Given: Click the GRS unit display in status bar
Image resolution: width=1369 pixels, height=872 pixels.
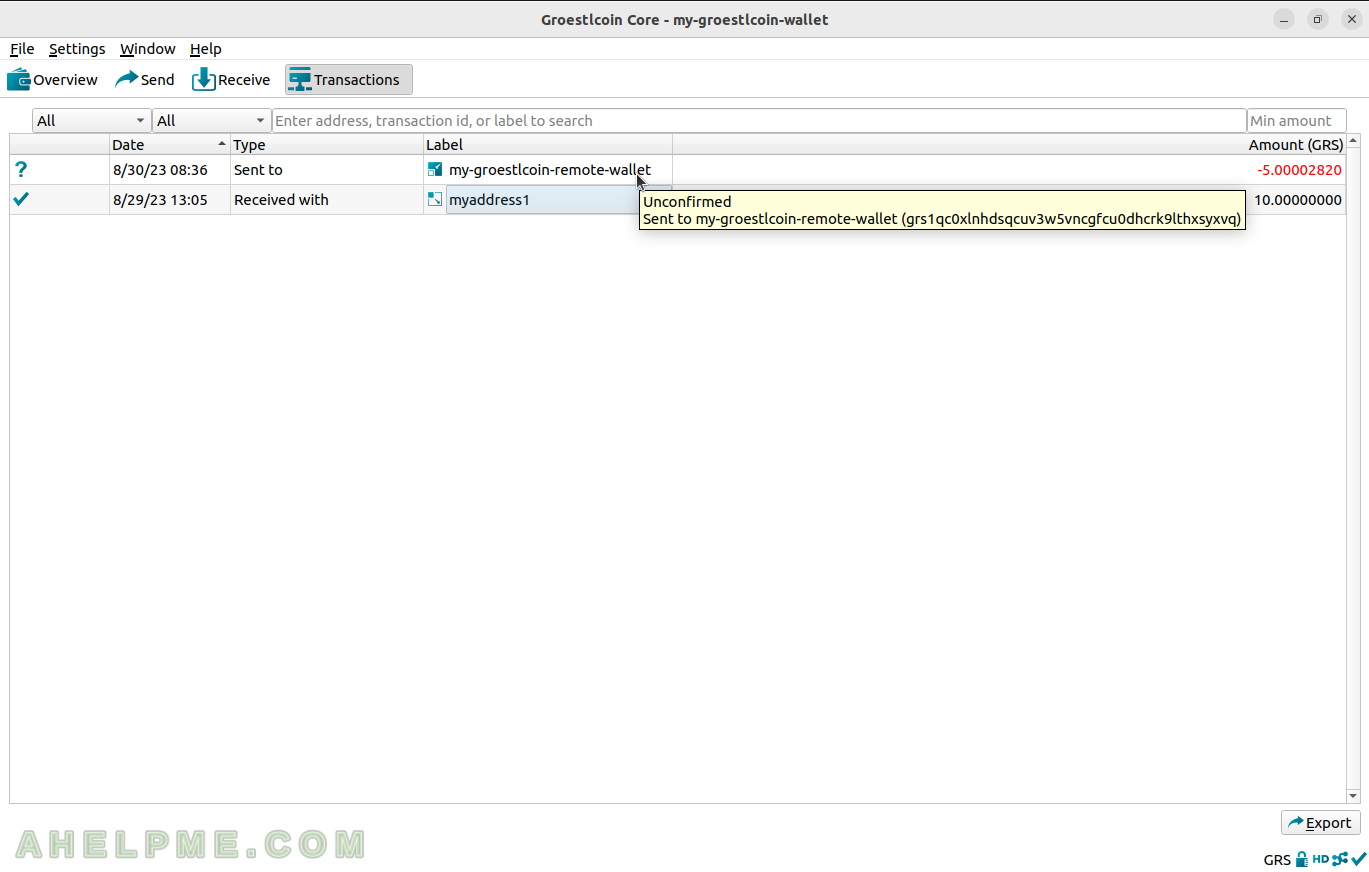Looking at the screenshot, I should 1277,860.
